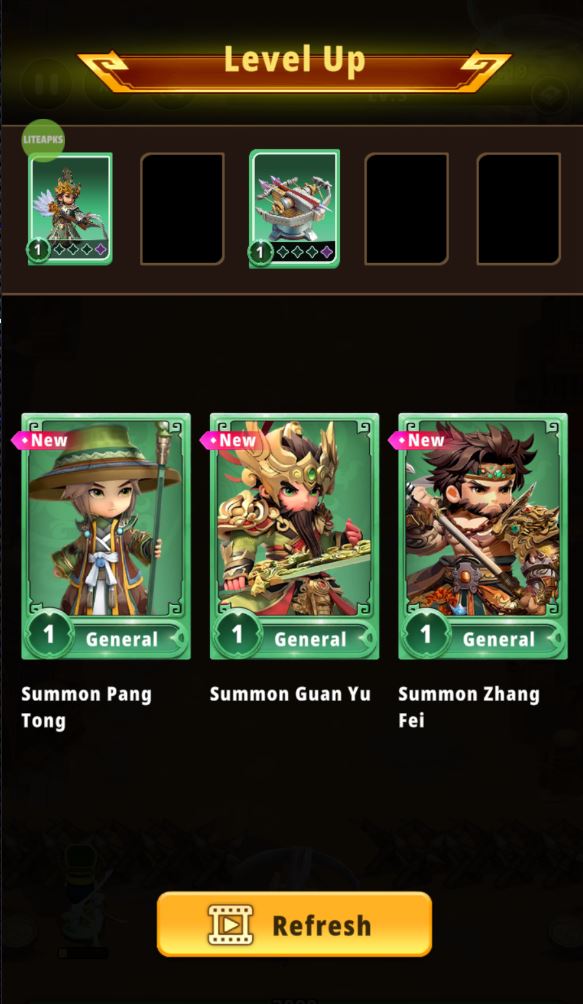583x1004 pixels.
Task: Click the second empty card slot
Action: 182,208
